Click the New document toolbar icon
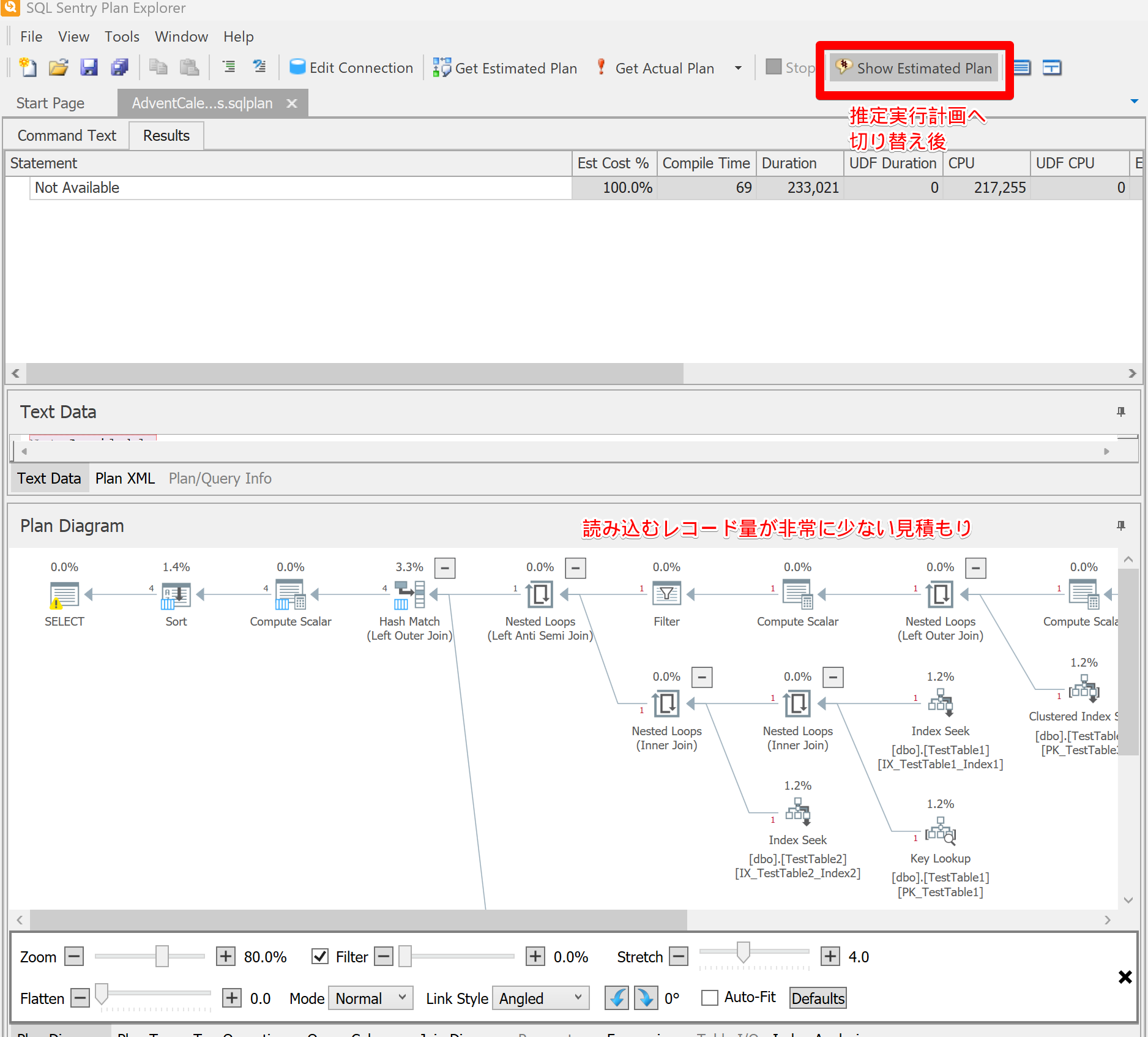Screen dimensions: 1148x1037 pos(28,67)
